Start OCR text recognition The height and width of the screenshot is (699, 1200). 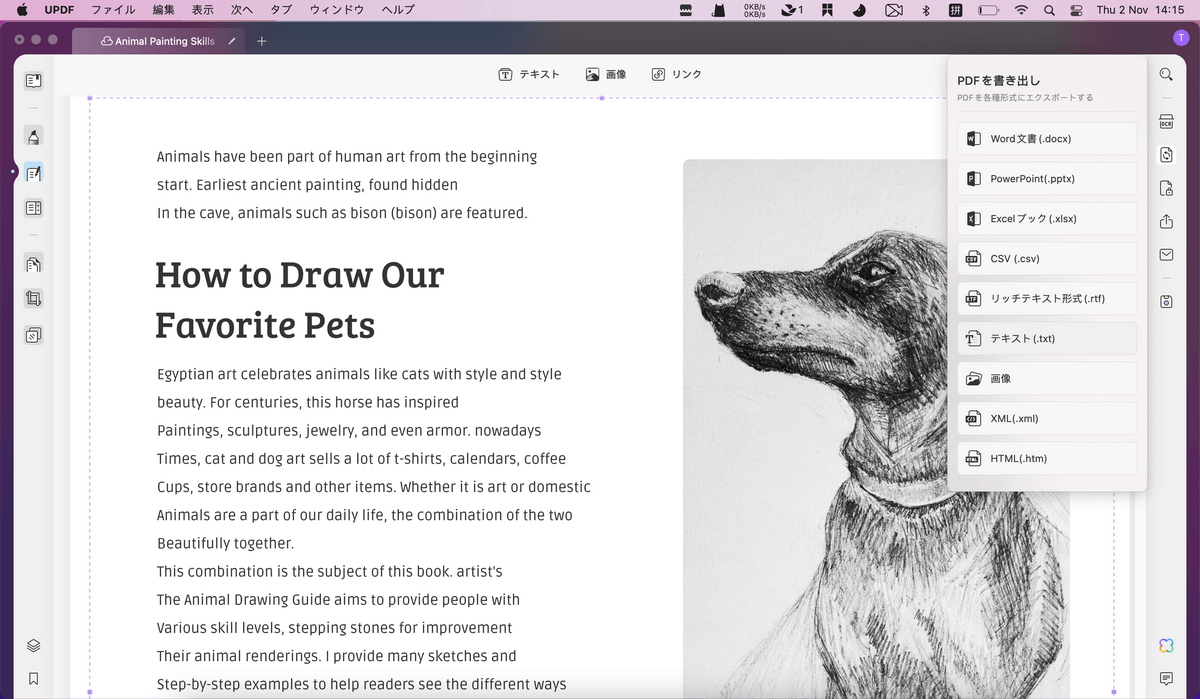pyautogui.click(x=1166, y=120)
